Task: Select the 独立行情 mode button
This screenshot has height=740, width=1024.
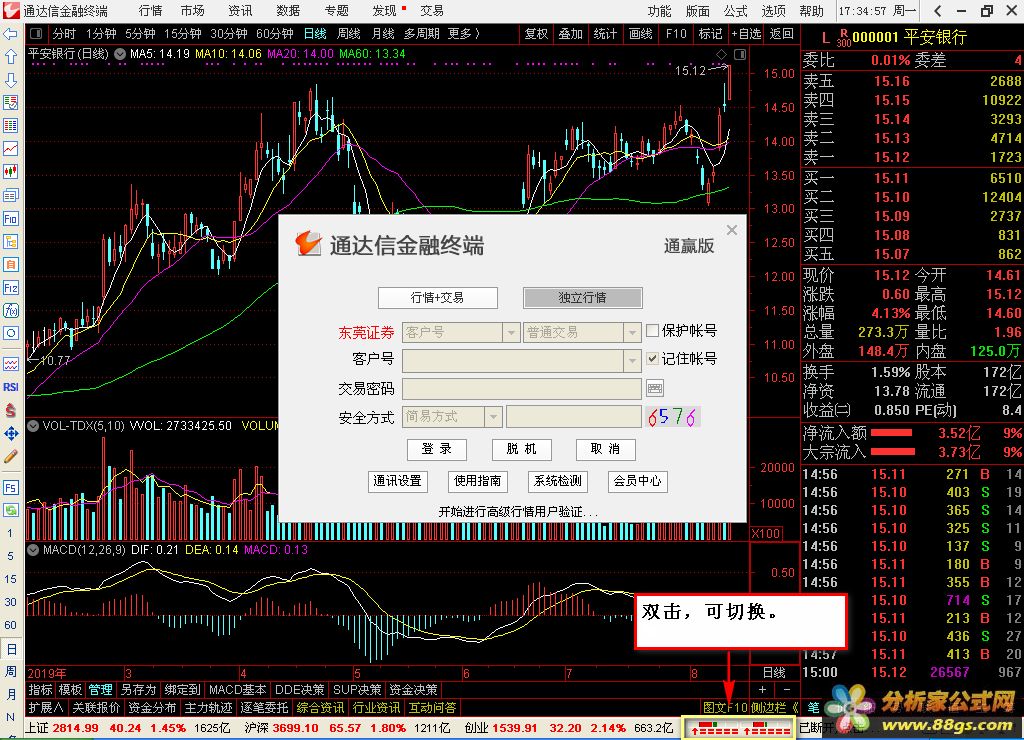Action: 583,298
